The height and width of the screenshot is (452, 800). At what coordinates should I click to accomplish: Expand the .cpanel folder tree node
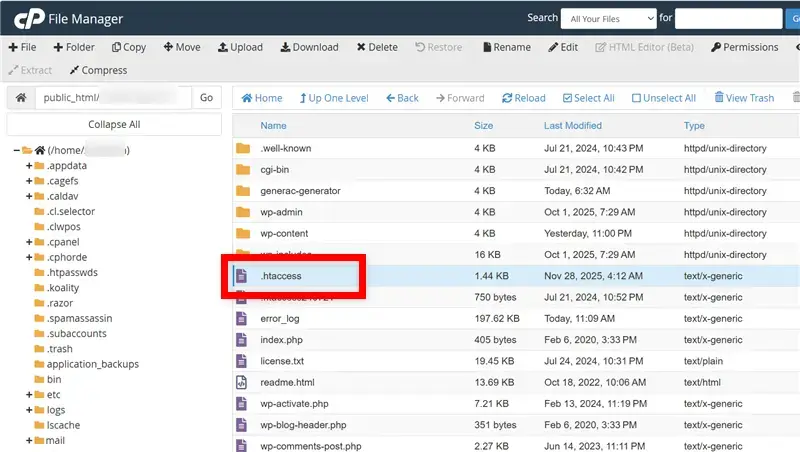pos(29,242)
